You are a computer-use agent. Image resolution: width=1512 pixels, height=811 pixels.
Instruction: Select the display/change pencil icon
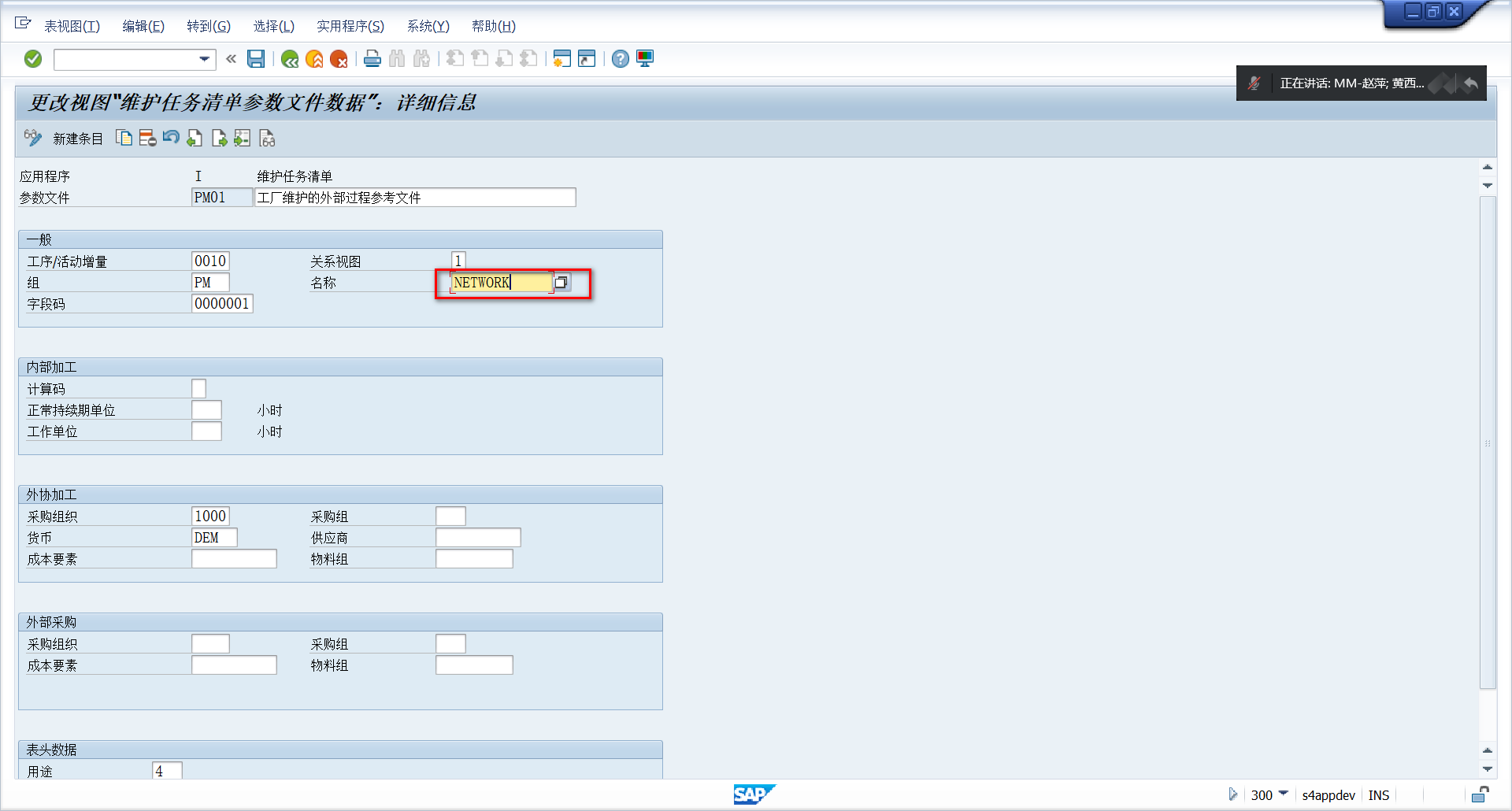pos(33,138)
